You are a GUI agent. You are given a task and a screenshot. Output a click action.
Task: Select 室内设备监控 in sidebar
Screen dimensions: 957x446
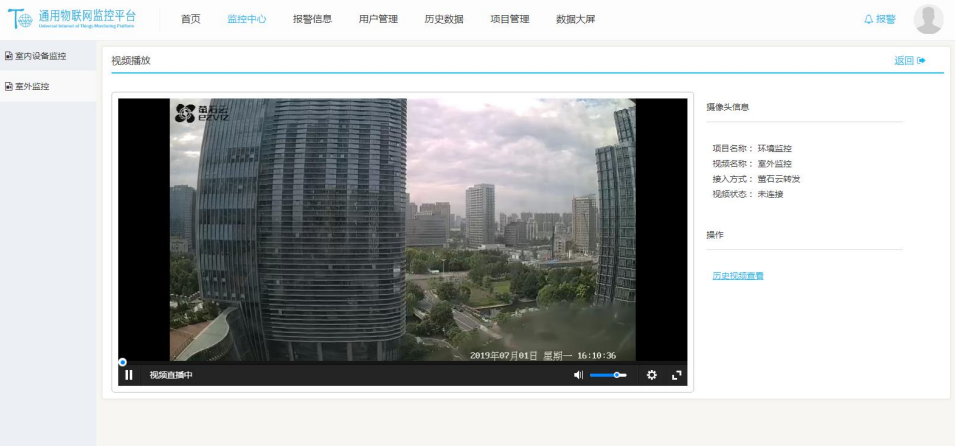point(40,56)
